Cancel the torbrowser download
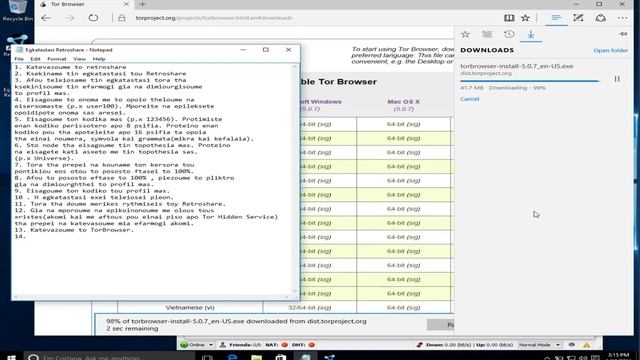This screenshot has width=640, height=360. (469, 99)
